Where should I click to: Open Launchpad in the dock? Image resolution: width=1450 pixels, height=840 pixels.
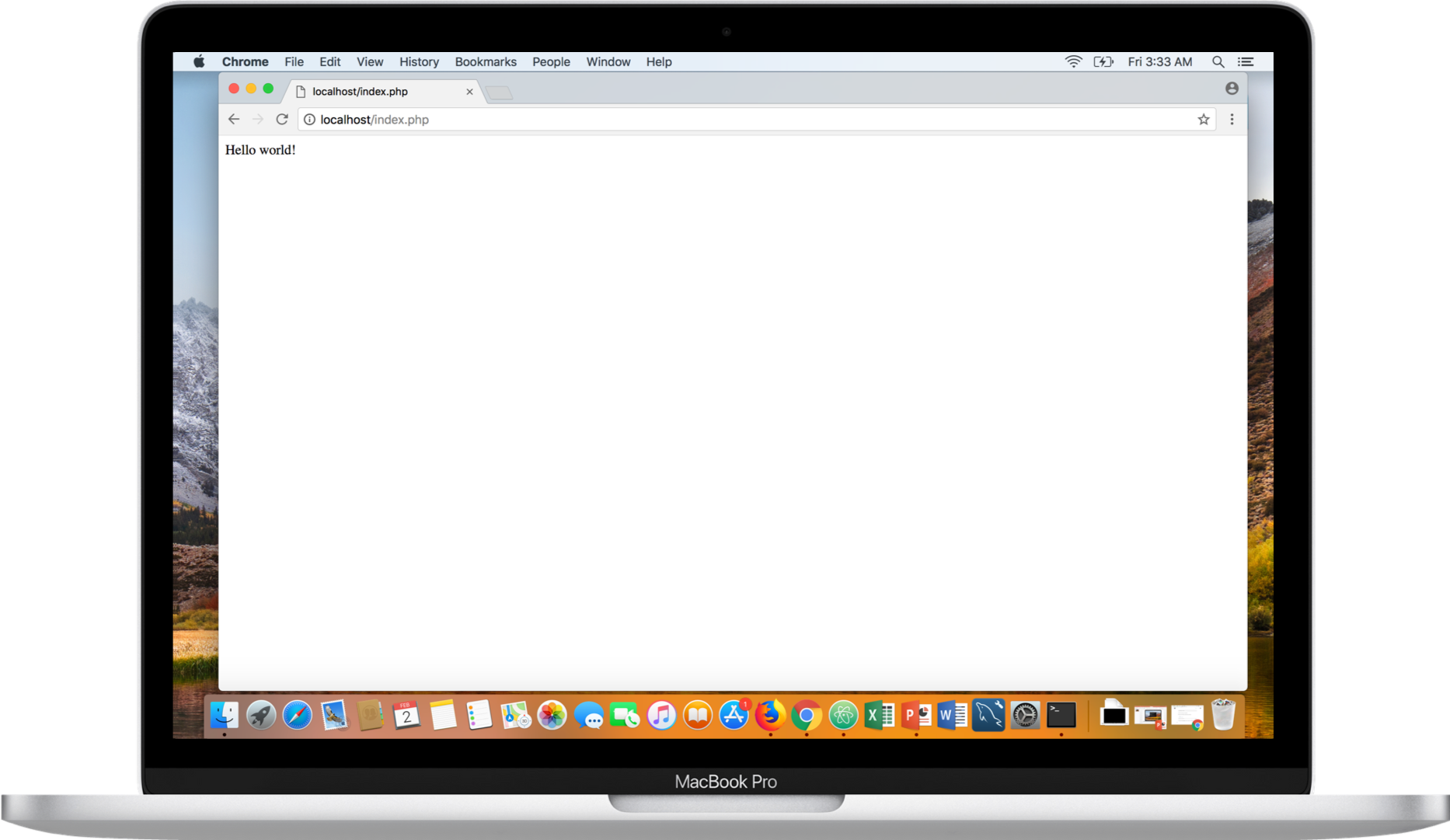point(260,716)
